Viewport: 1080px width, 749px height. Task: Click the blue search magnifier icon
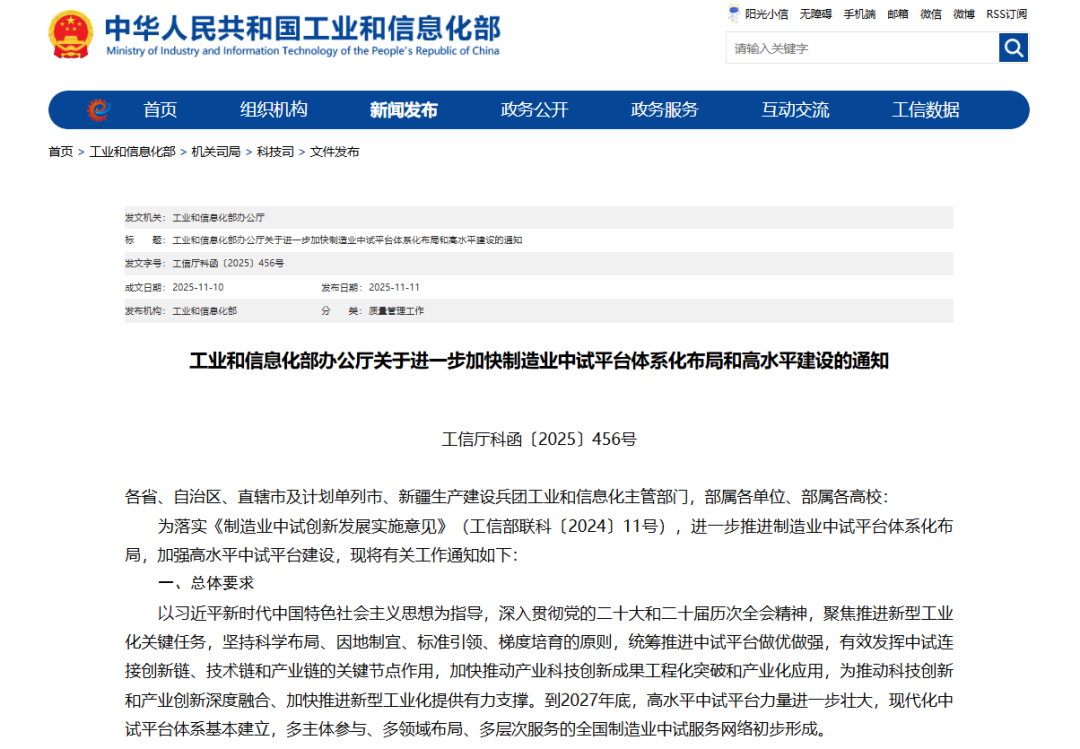pos(1013,47)
